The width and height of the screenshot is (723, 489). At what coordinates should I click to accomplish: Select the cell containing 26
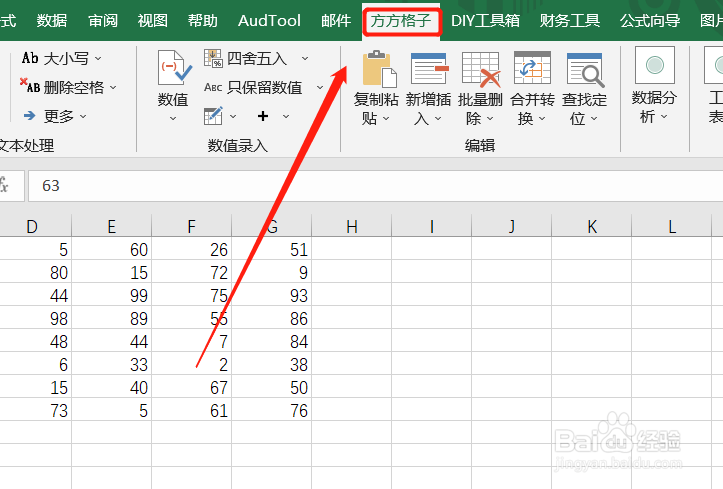[191, 249]
